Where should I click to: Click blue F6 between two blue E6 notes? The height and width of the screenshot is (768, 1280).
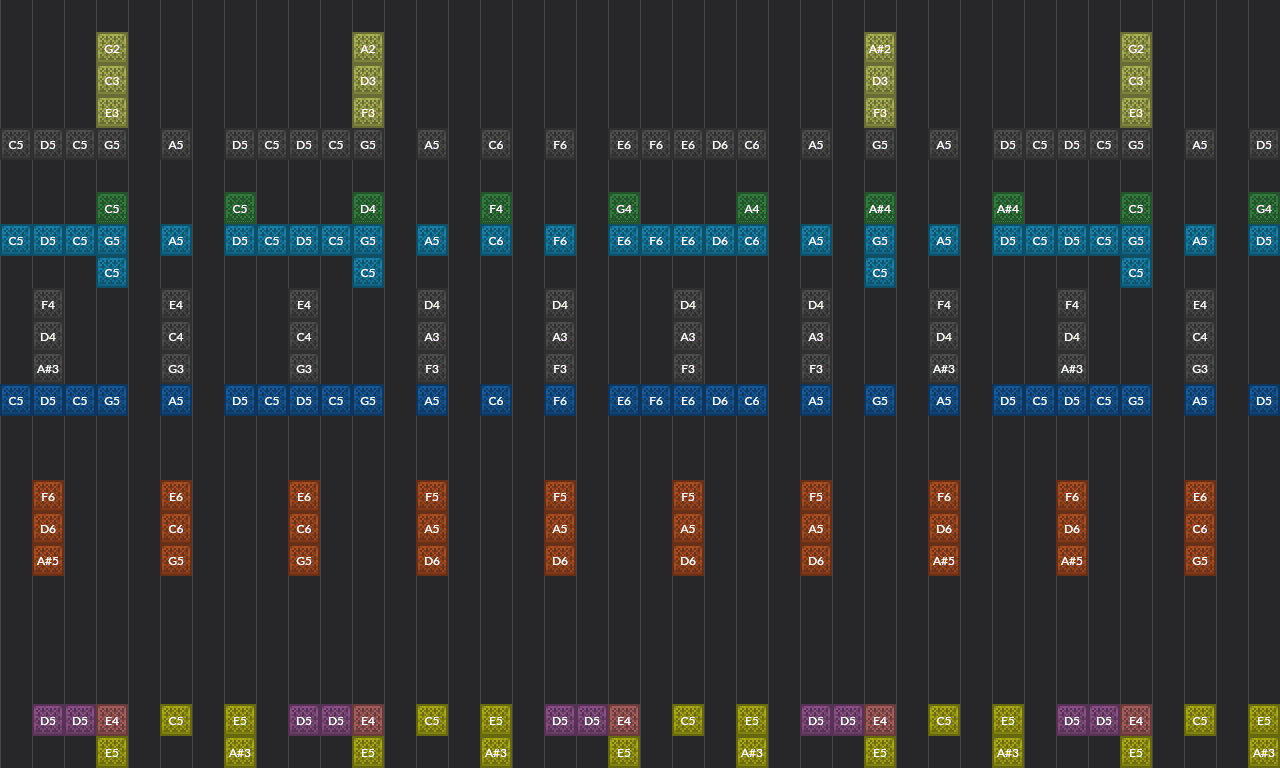[656, 401]
